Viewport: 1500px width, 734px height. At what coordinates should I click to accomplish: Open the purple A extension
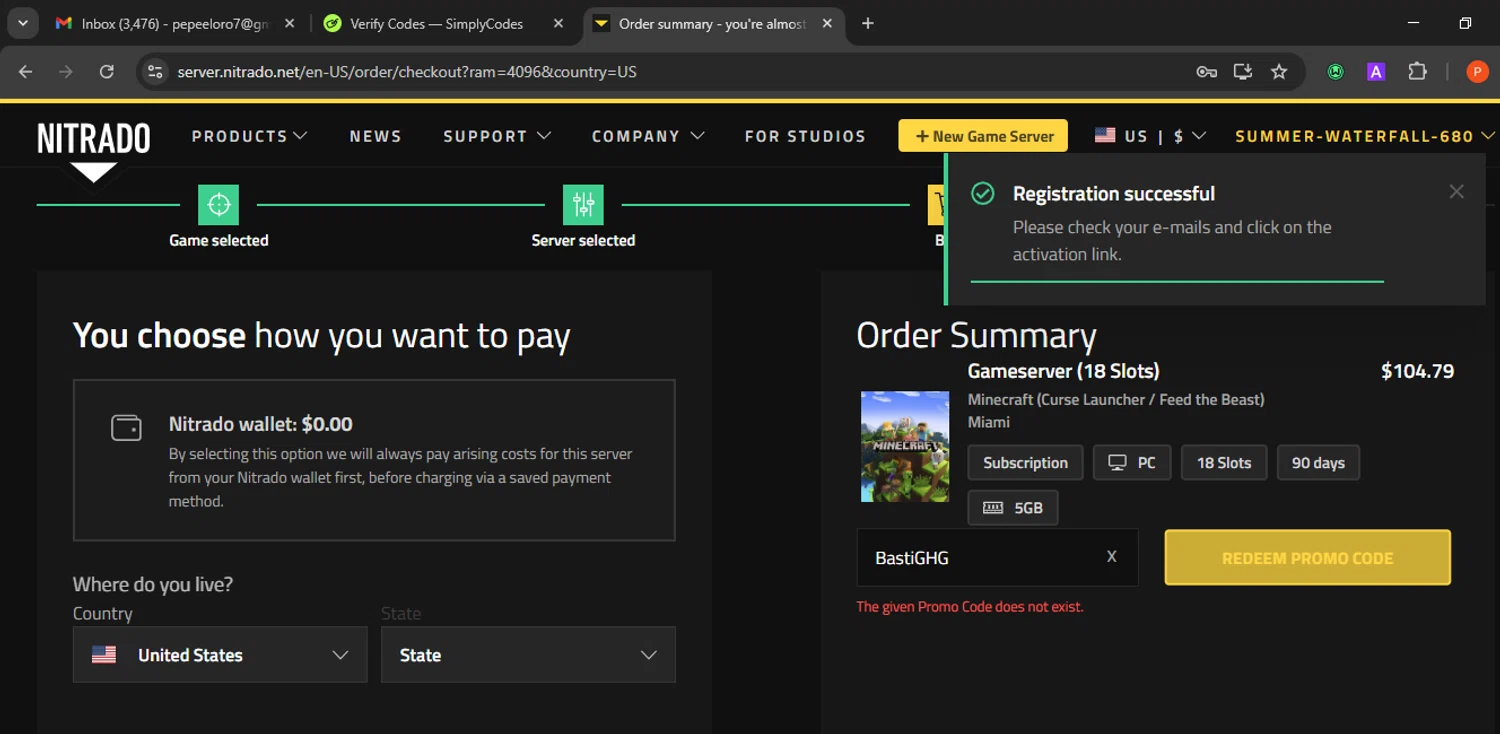pos(1376,72)
